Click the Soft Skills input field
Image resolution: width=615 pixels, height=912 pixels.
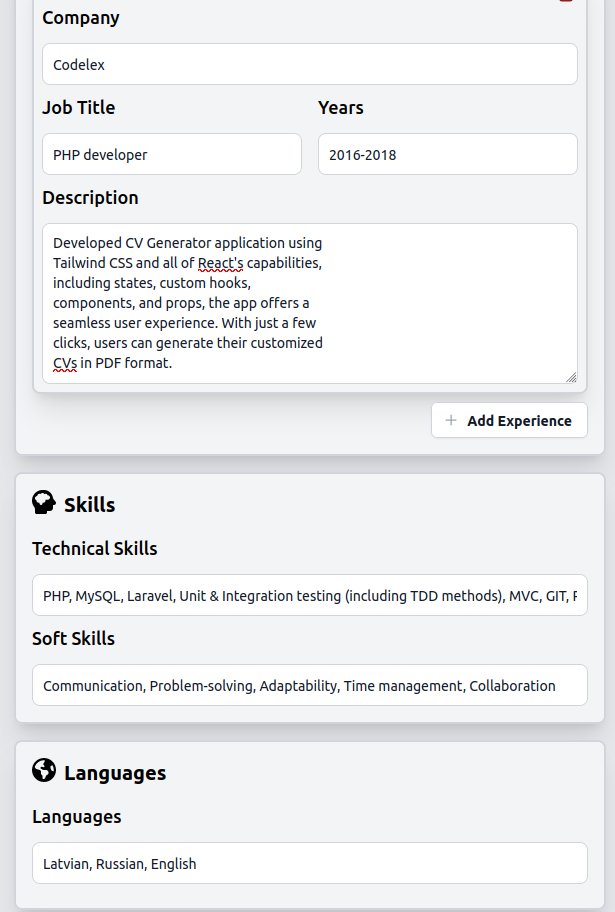(x=310, y=685)
